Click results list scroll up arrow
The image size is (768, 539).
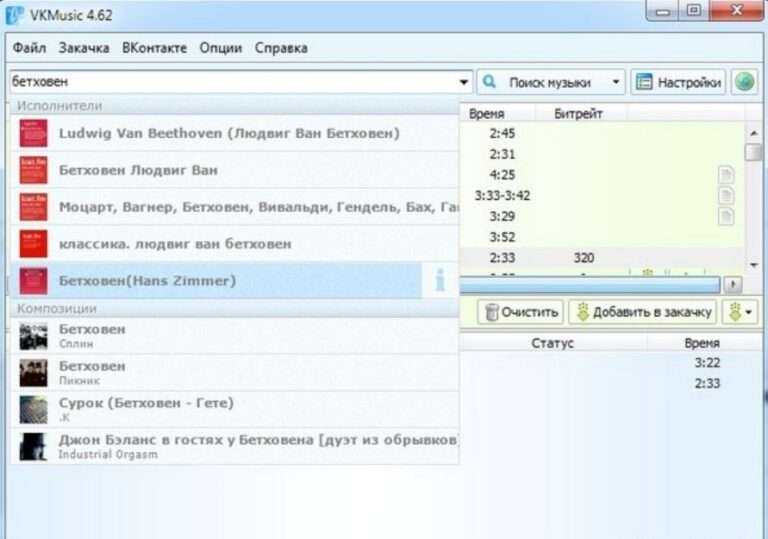[753, 133]
